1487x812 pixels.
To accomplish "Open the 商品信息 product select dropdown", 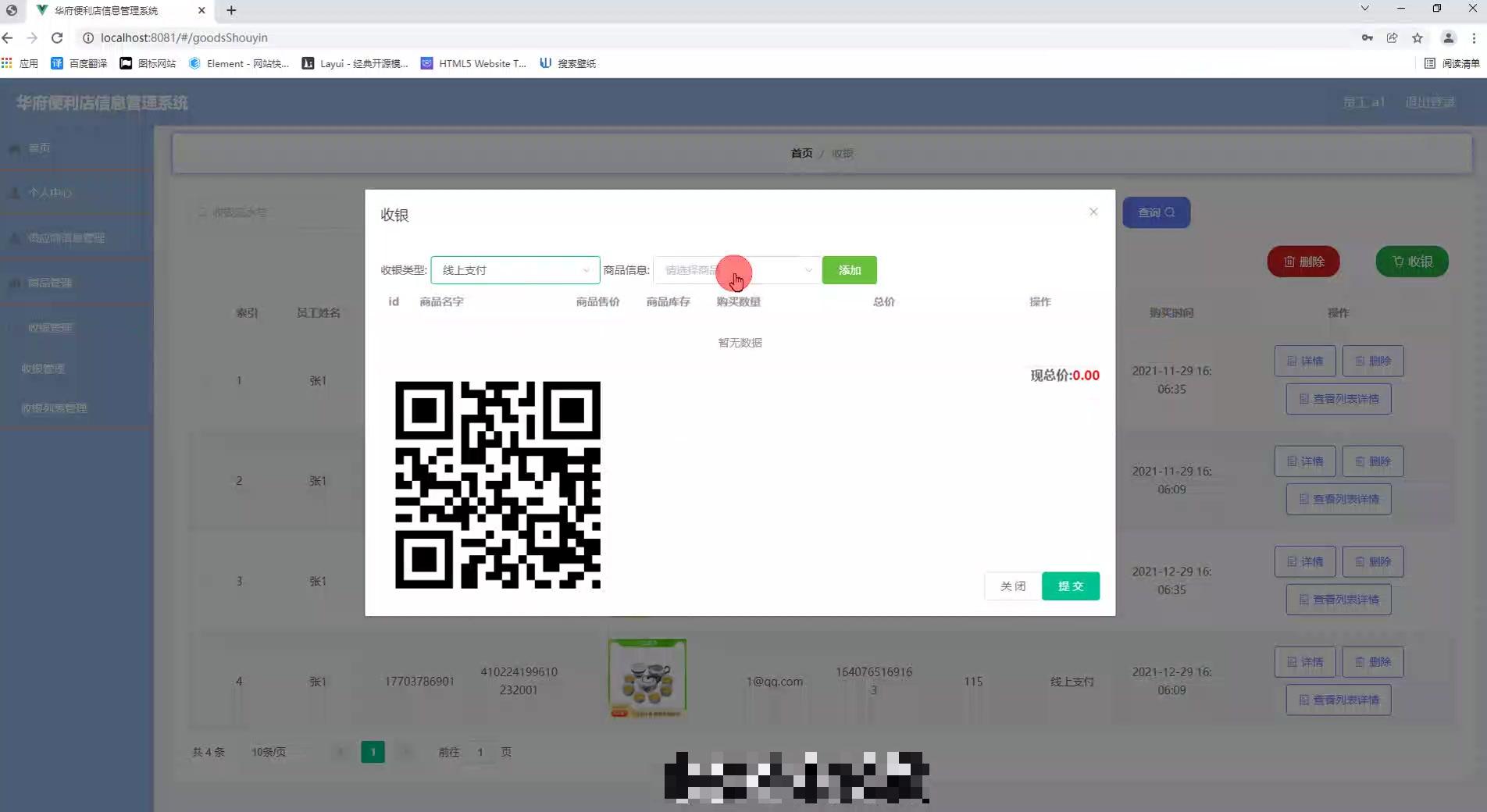I will (736, 270).
